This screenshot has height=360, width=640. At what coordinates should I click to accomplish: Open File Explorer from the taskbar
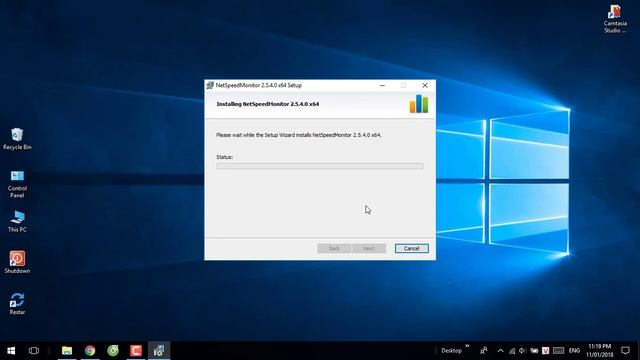[x=67, y=351]
